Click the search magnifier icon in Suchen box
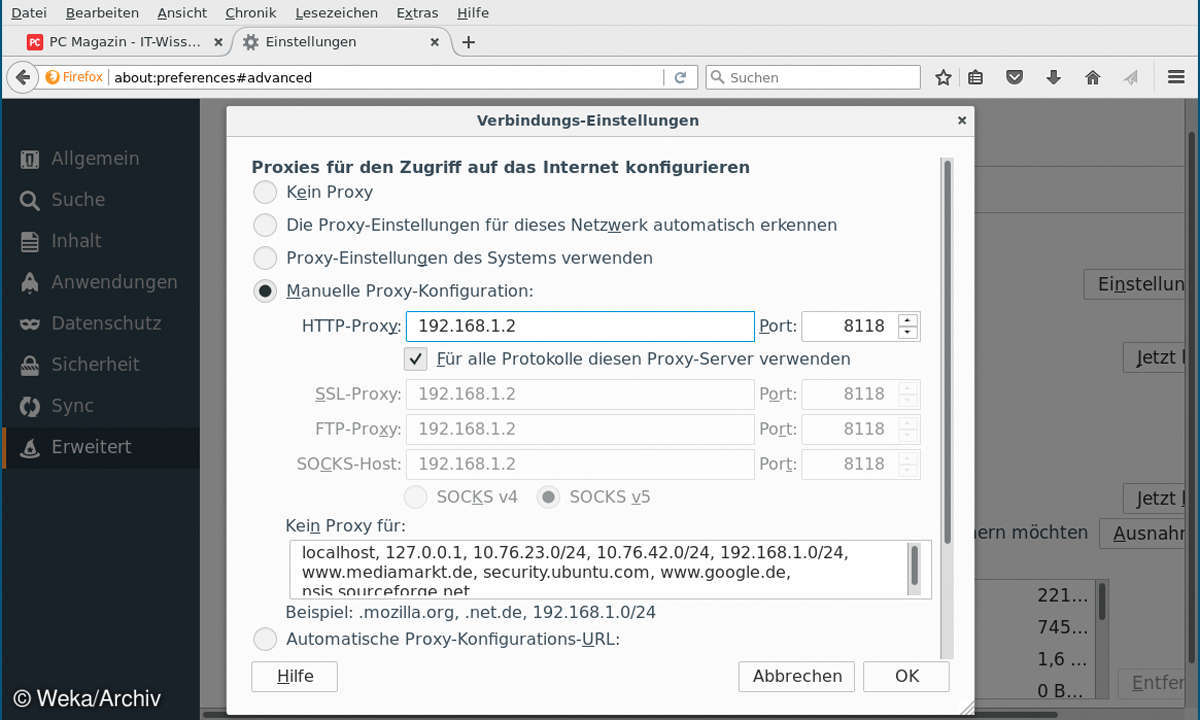The height and width of the screenshot is (720, 1200). pyautogui.click(x=718, y=77)
